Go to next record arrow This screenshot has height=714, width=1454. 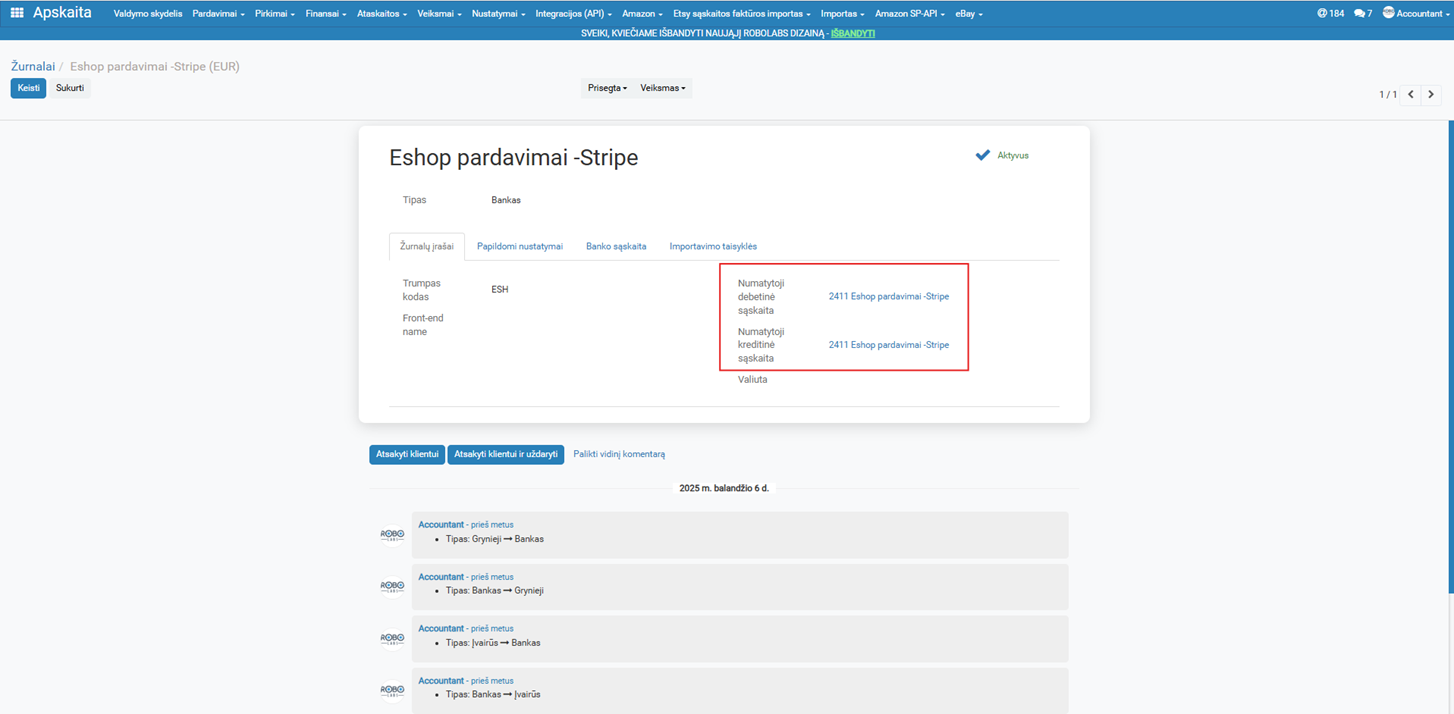coord(1431,94)
